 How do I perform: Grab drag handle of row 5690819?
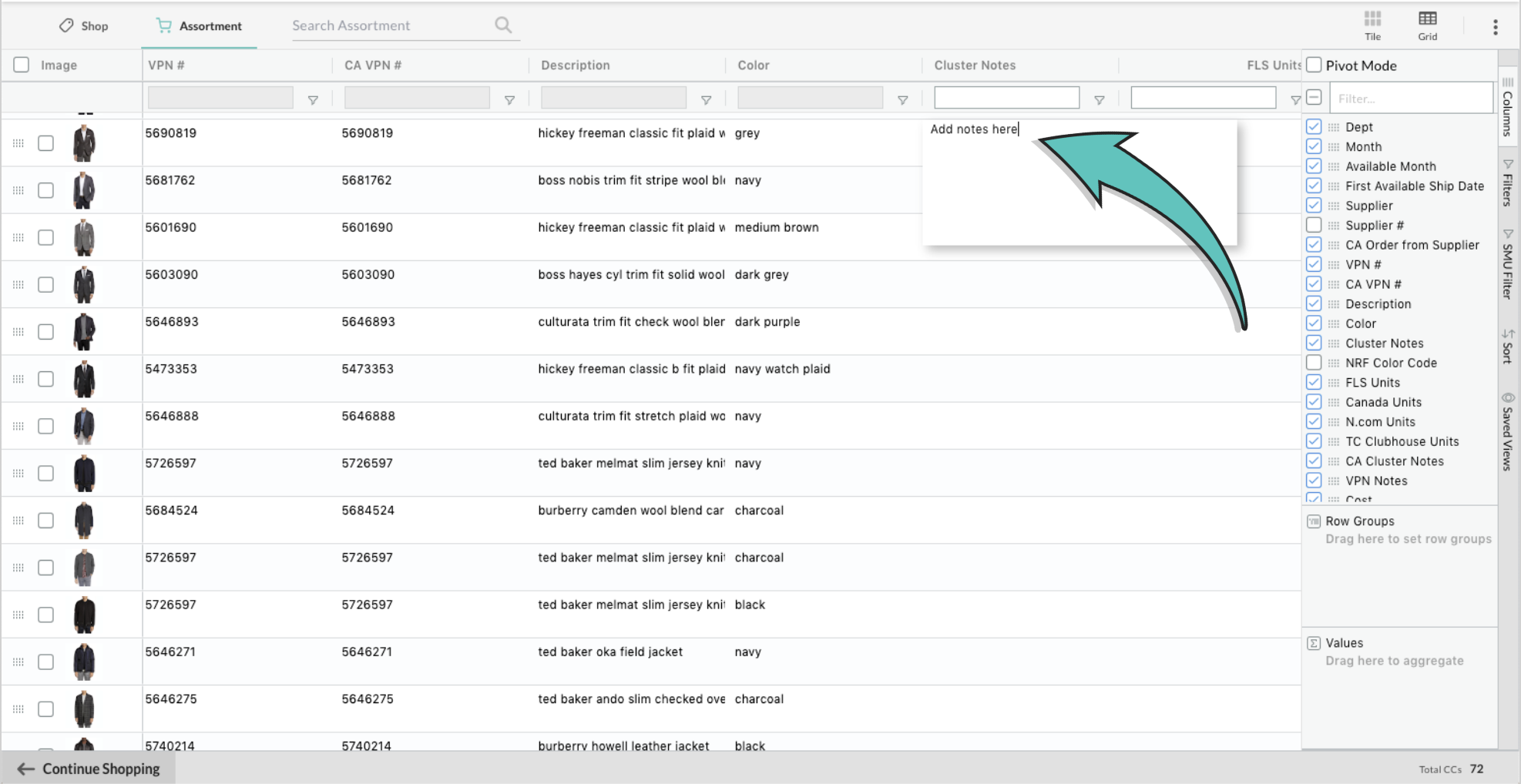(18, 143)
